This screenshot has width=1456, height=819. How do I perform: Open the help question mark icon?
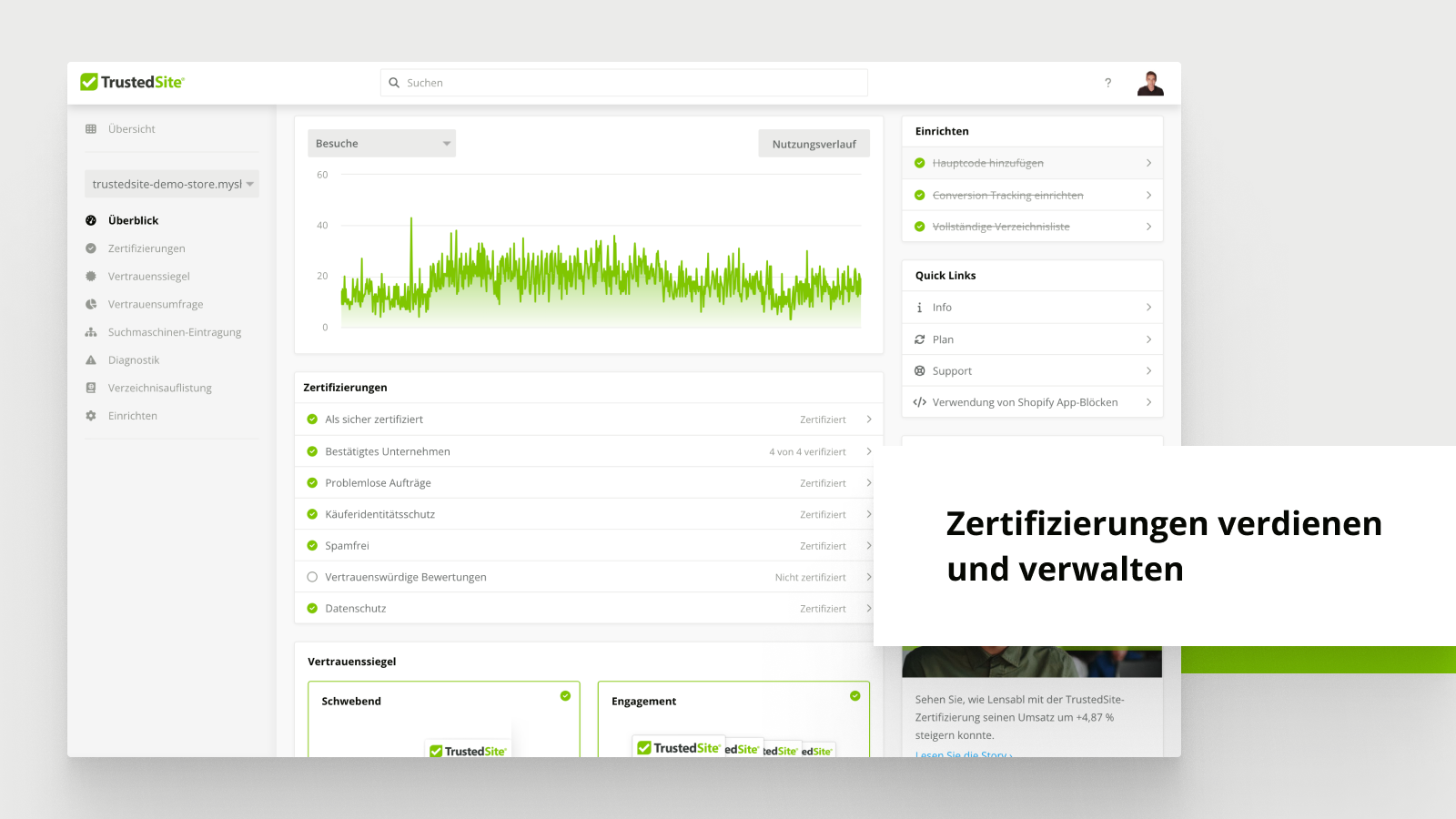(1107, 83)
